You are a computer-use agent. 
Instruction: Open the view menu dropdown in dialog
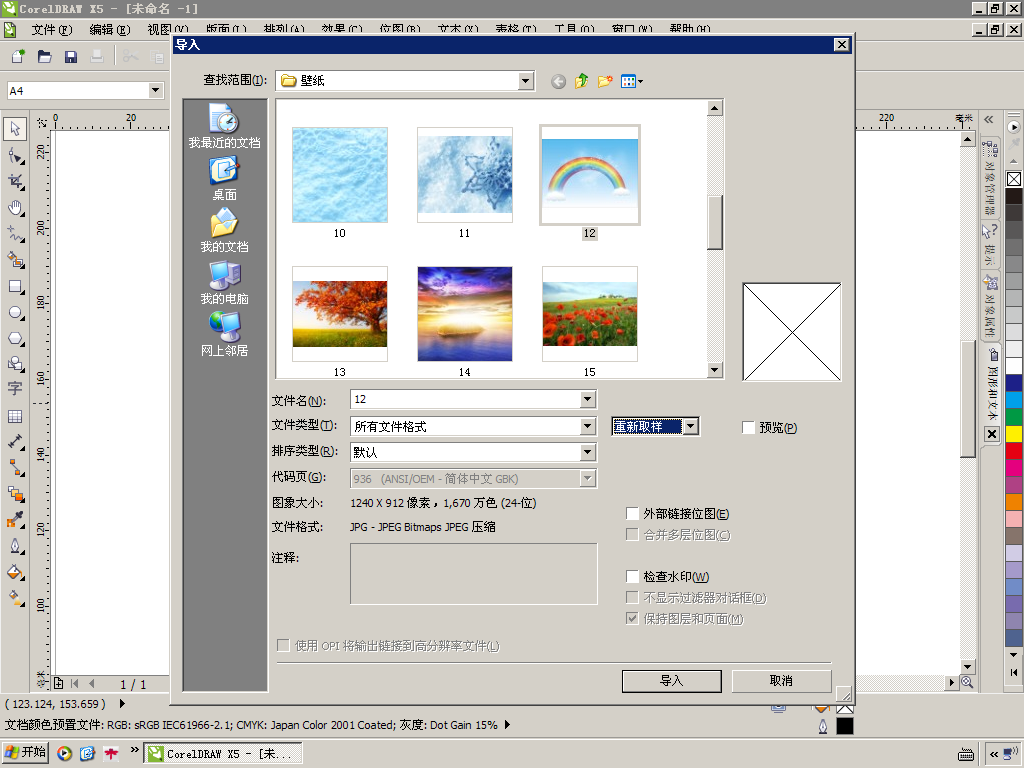pyautogui.click(x=632, y=81)
